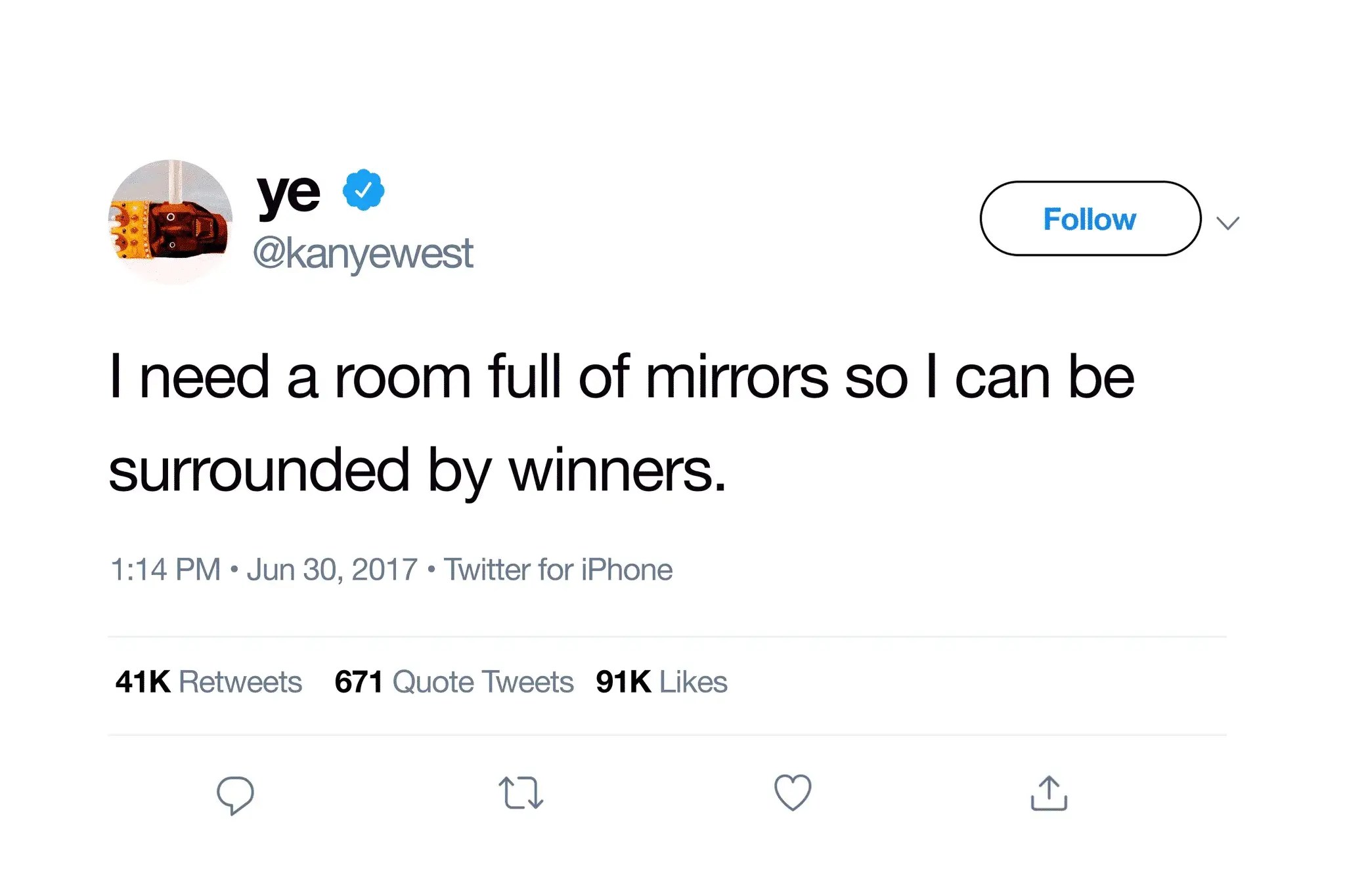Toggle follow status for @kanyewest
1345x896 pixels.
1090,219
